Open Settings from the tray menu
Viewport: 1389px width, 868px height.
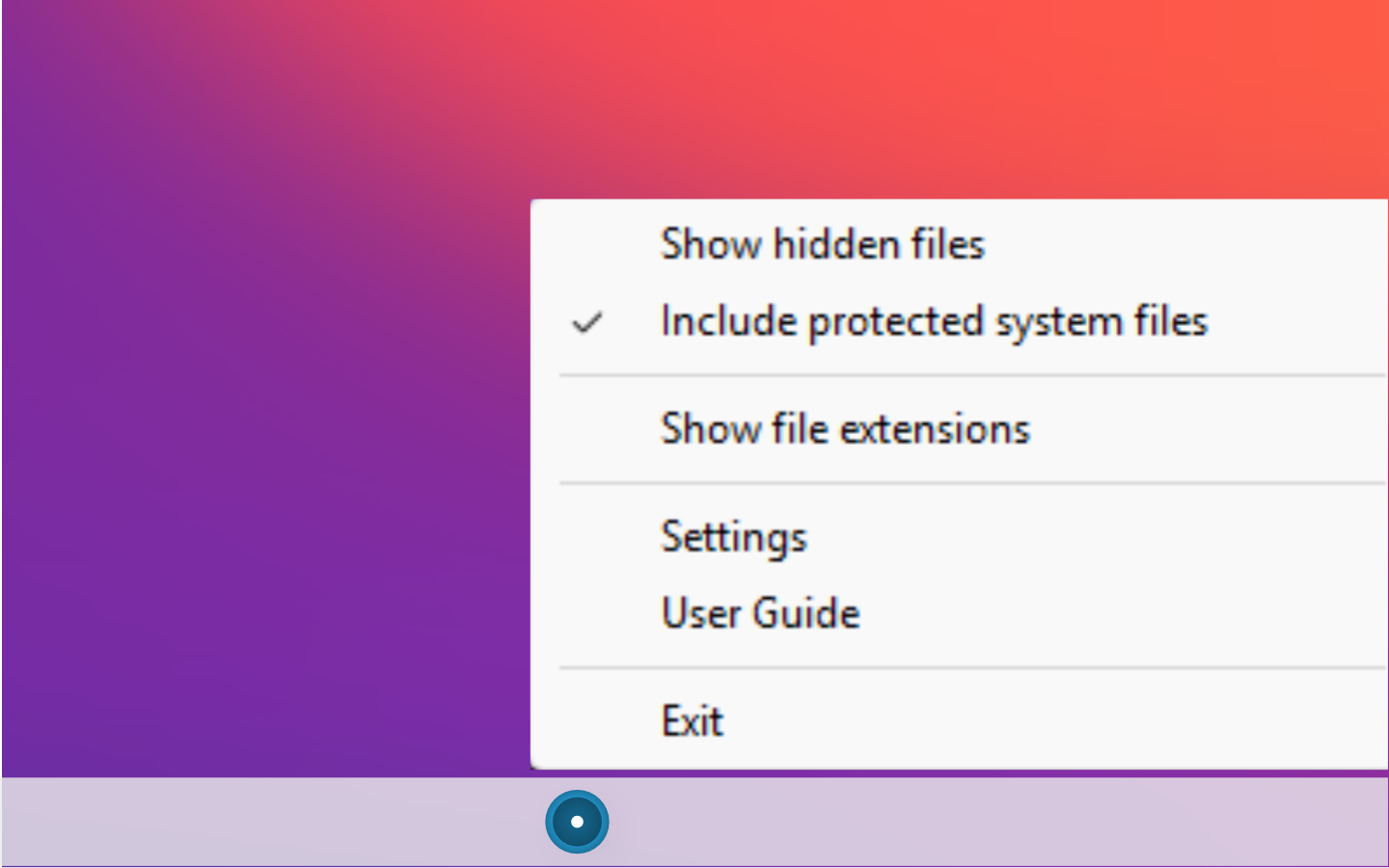pyautogui.click(x=733, y=537)
